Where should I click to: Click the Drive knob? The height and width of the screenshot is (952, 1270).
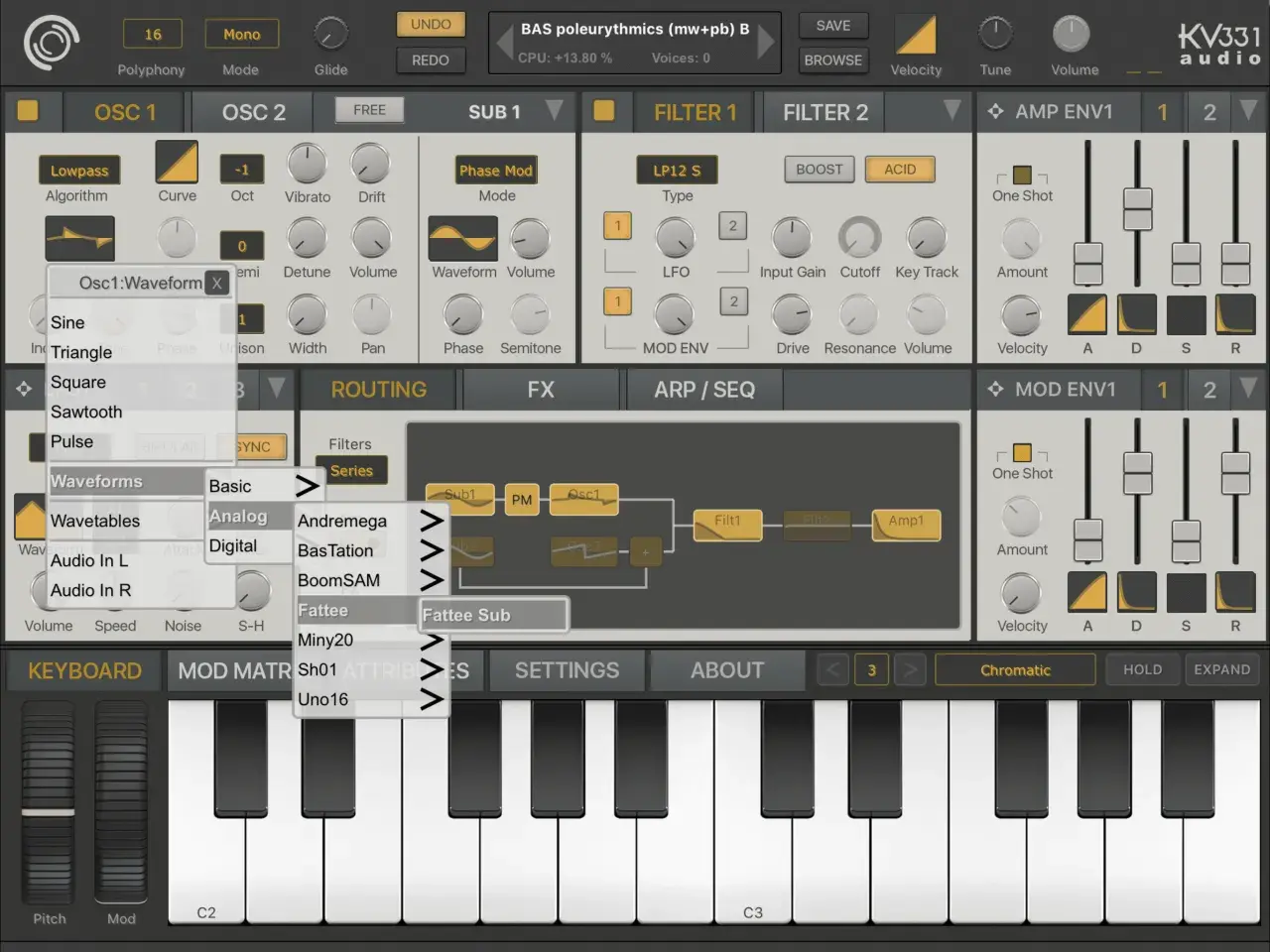tap(791, 315)
